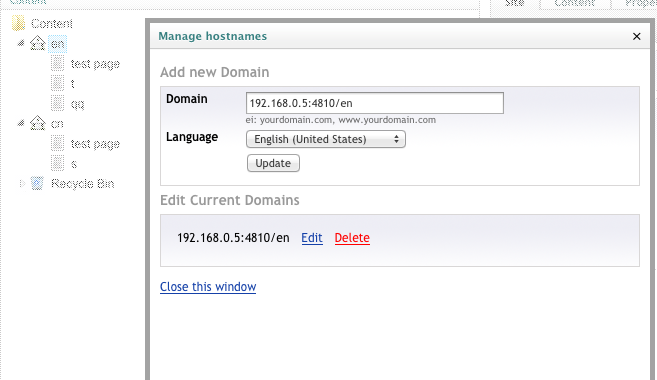Click the 192.168.0.5:4810/en current domain text
The height and width of the screenshot is (380, 657).
click(233, 238)
